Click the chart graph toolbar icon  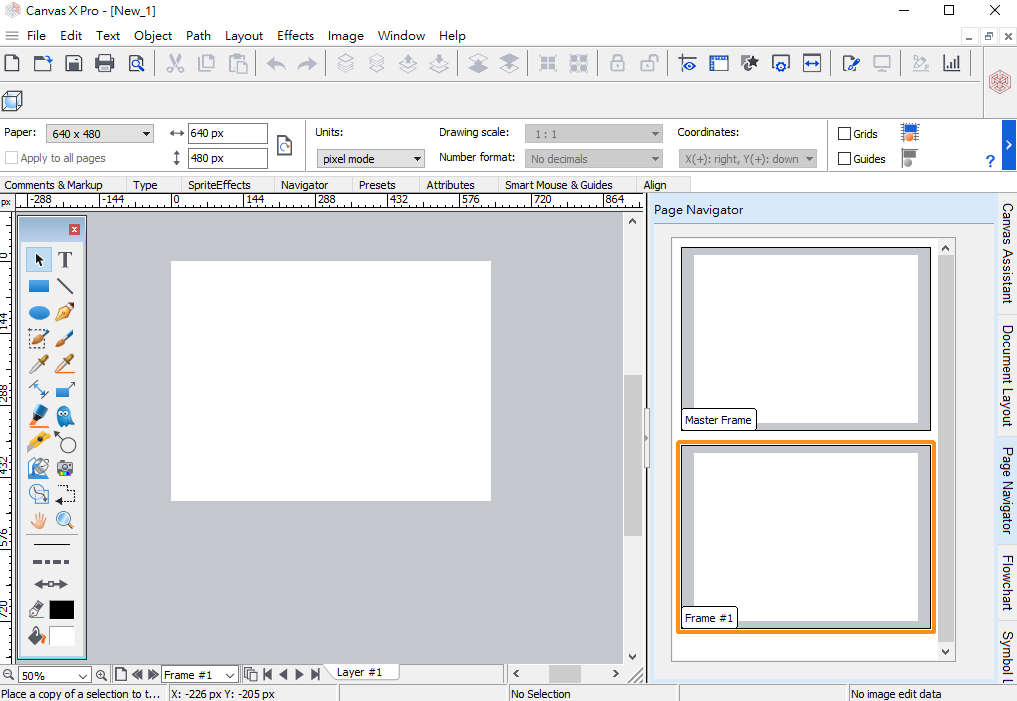(x=951, y=63)
